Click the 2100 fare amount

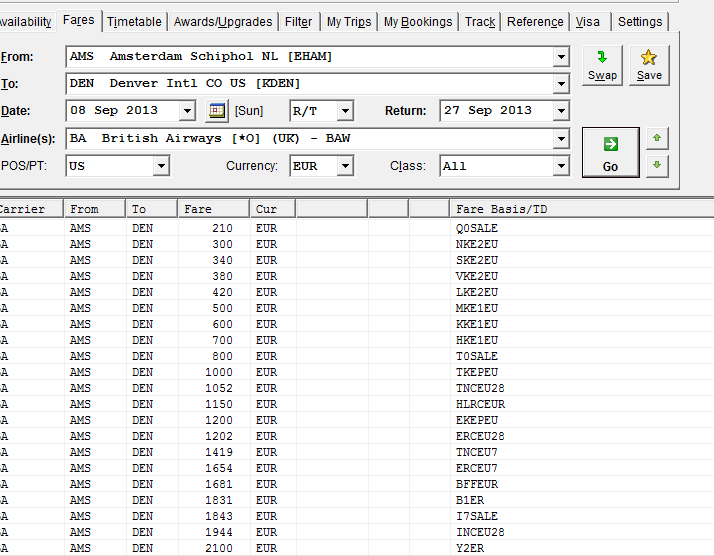[x=219, y=548]
